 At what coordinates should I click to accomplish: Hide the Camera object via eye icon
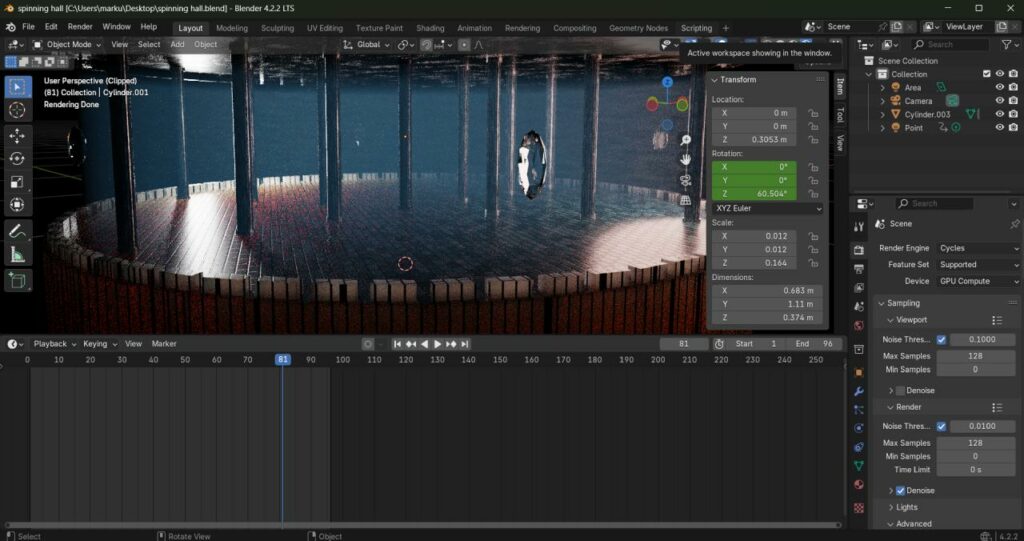tap(999, 101)
